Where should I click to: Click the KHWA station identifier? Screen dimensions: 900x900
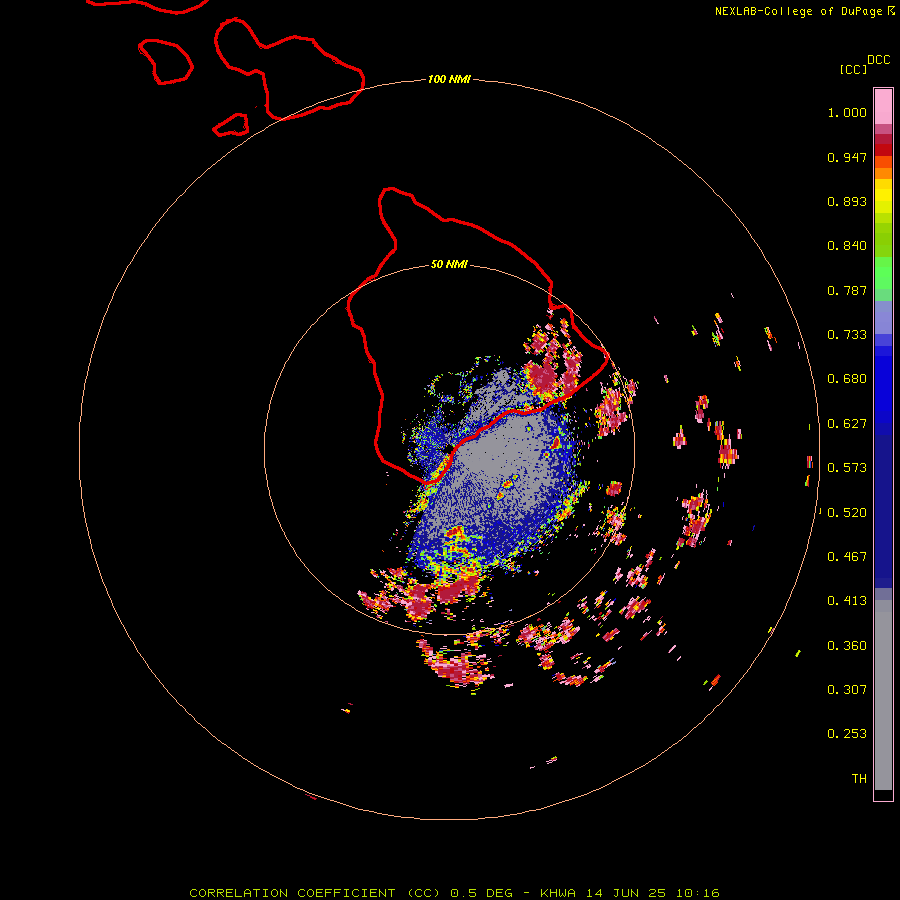click(557, 893)
